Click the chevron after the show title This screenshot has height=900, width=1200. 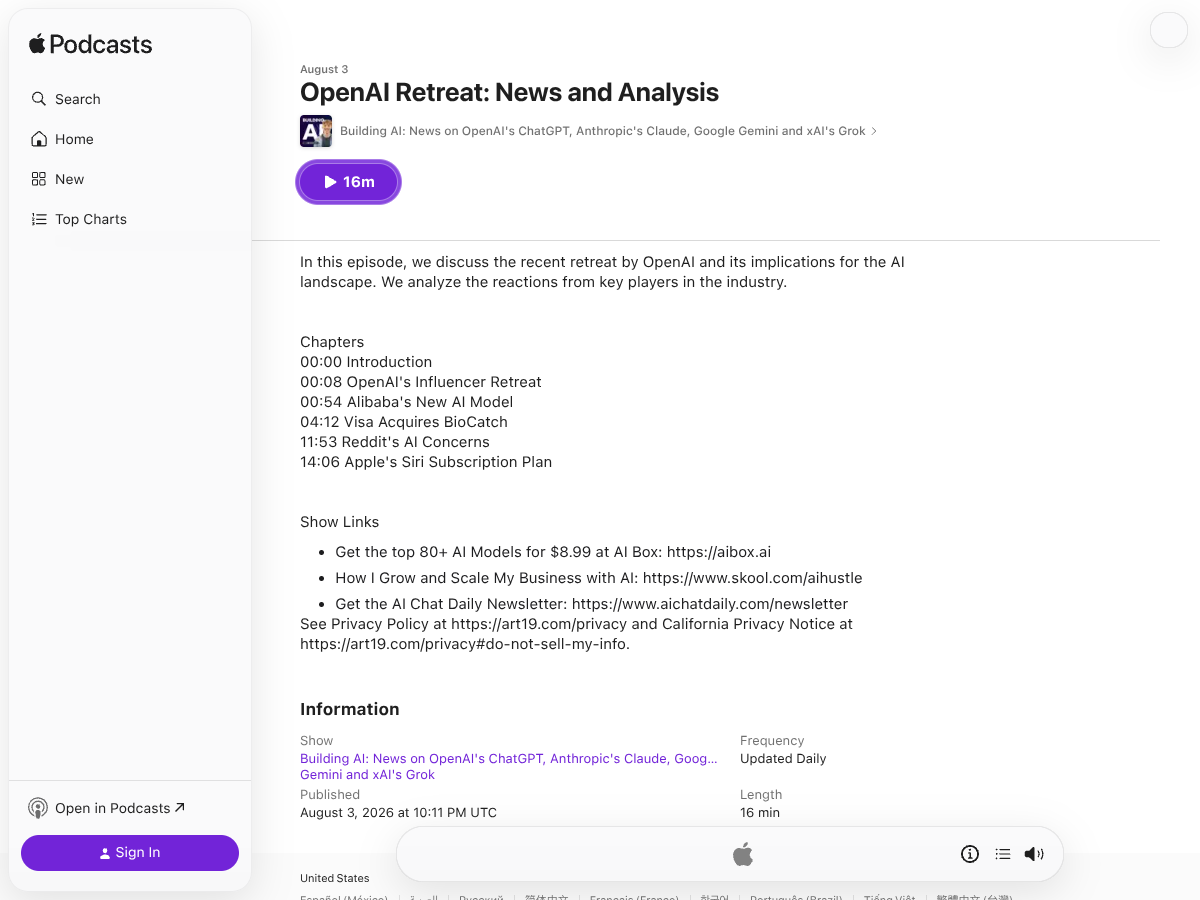874,131
